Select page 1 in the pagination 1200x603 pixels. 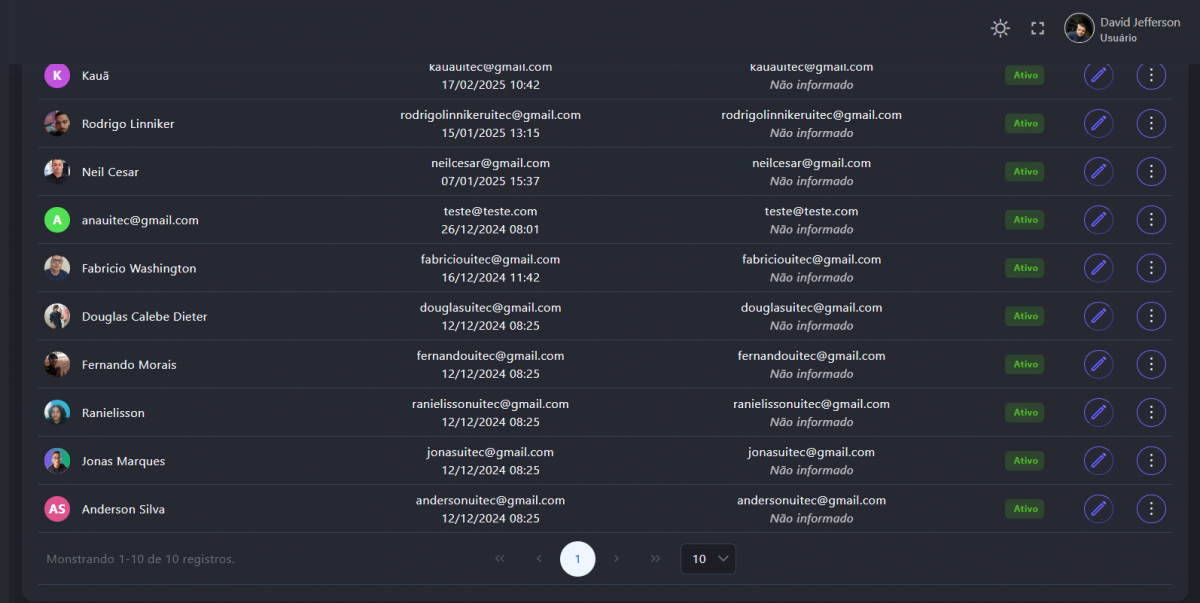tap(578, 559)
